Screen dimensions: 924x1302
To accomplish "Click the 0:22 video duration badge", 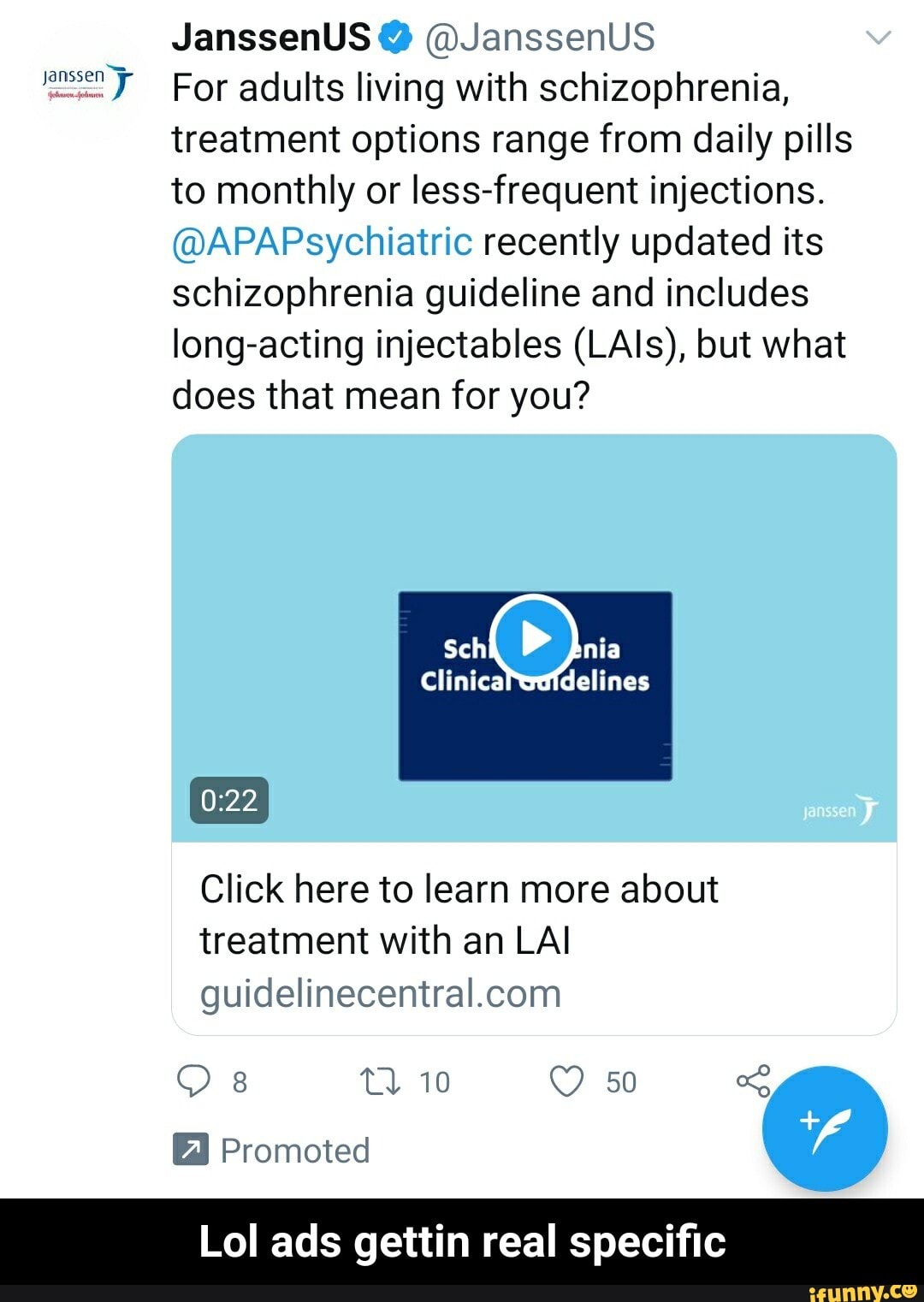I will click(228, 801).
